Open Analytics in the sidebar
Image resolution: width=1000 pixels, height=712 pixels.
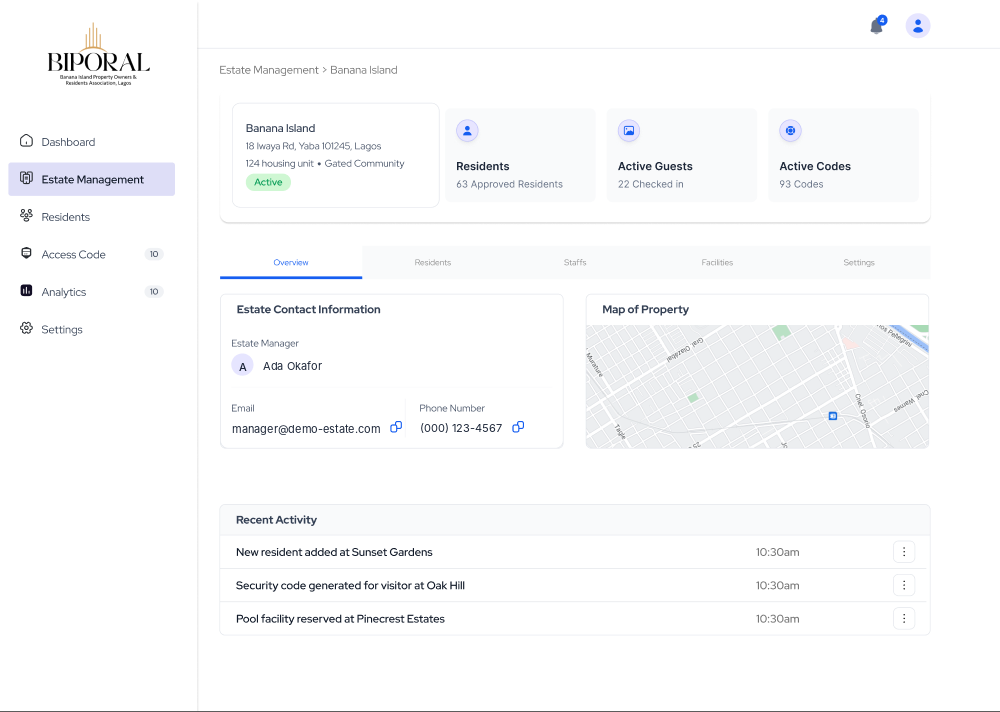point(92,292)
